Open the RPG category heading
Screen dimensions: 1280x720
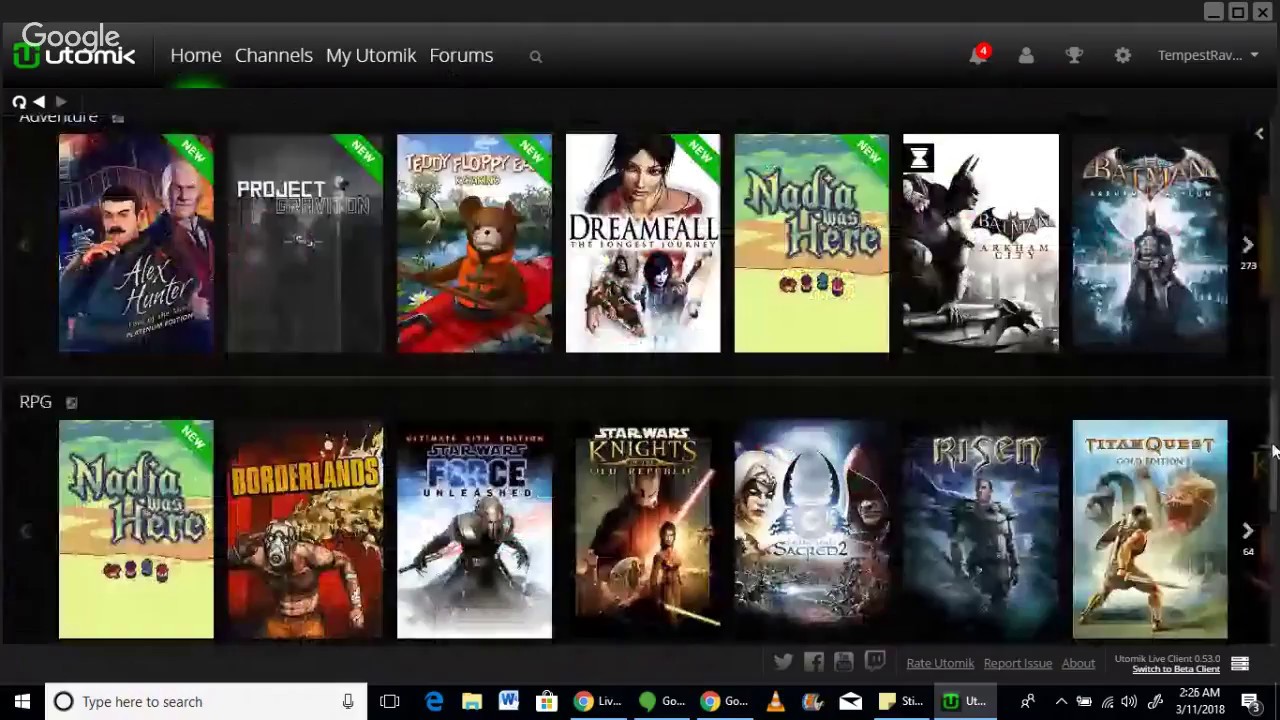35,402
